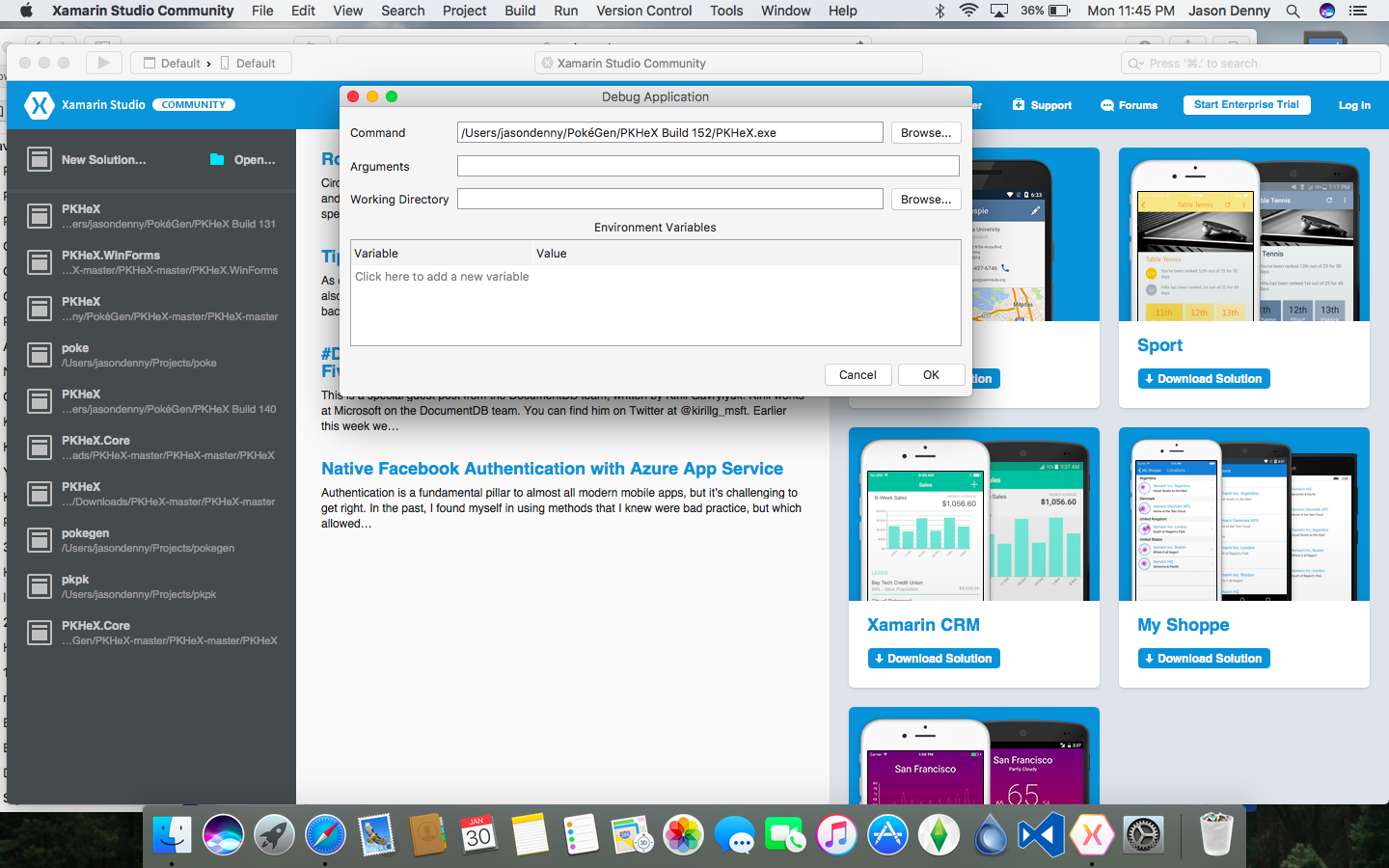
Task: Click the Open folder icon
Action: point(217,159)
